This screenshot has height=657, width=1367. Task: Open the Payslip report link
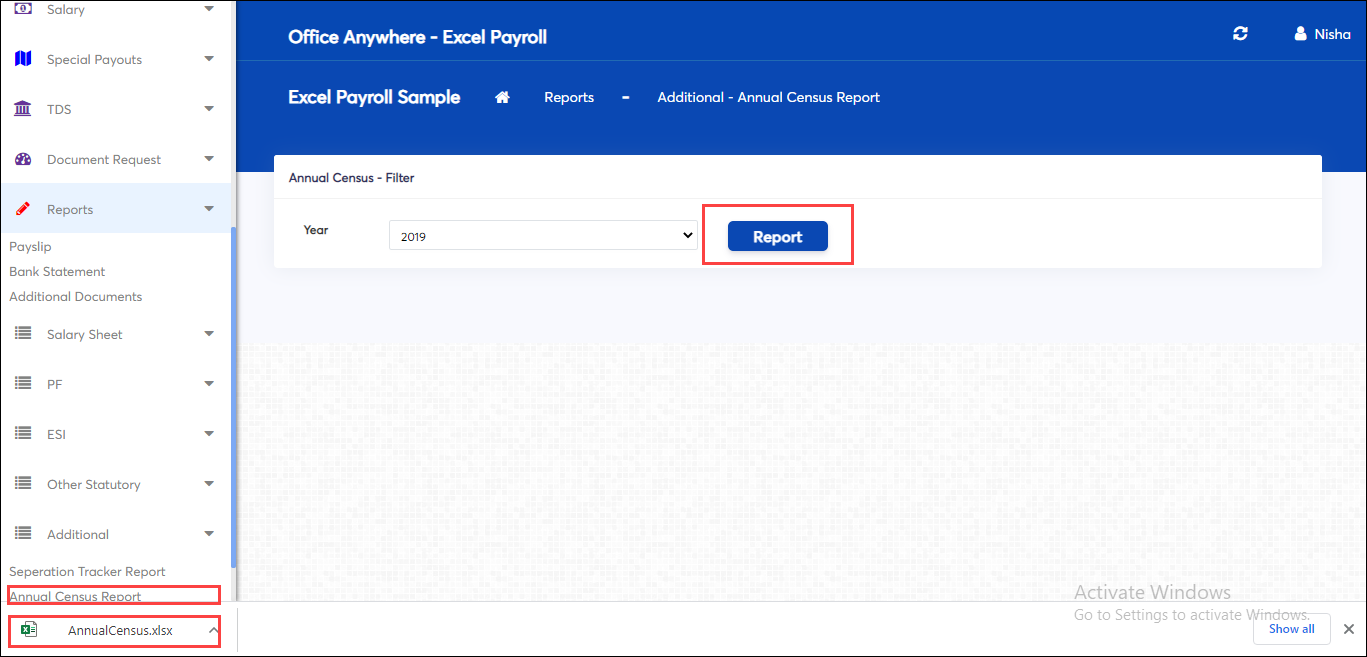30,246
